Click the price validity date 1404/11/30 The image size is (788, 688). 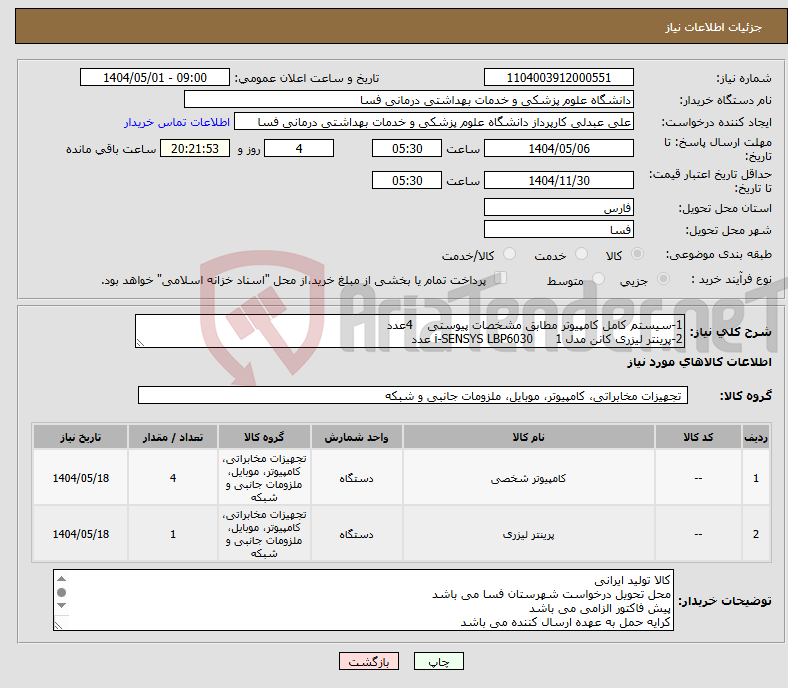click(558, 180)
